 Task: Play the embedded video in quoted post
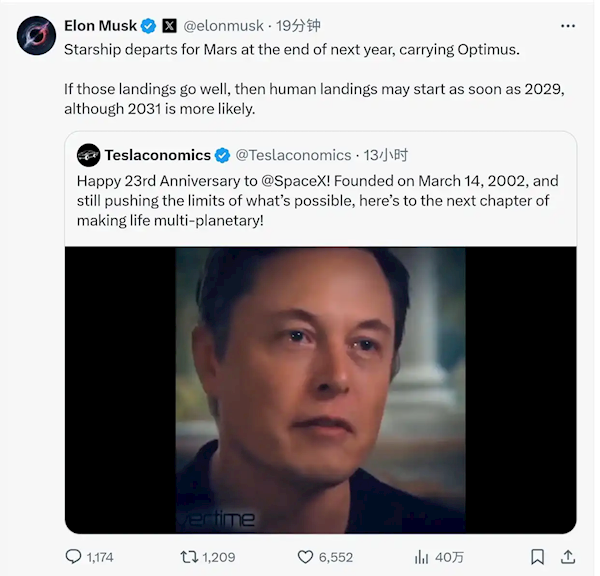tap(320, 390)
